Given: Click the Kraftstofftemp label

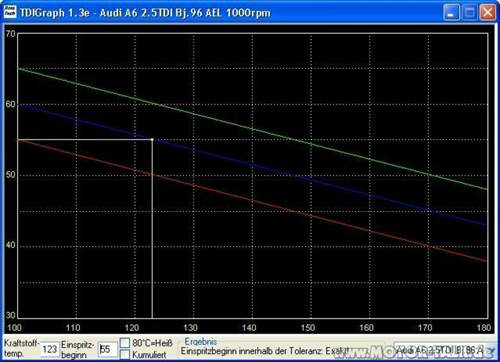Looking at the screenshot, I should pyautogui.click(x=22, y=348).
